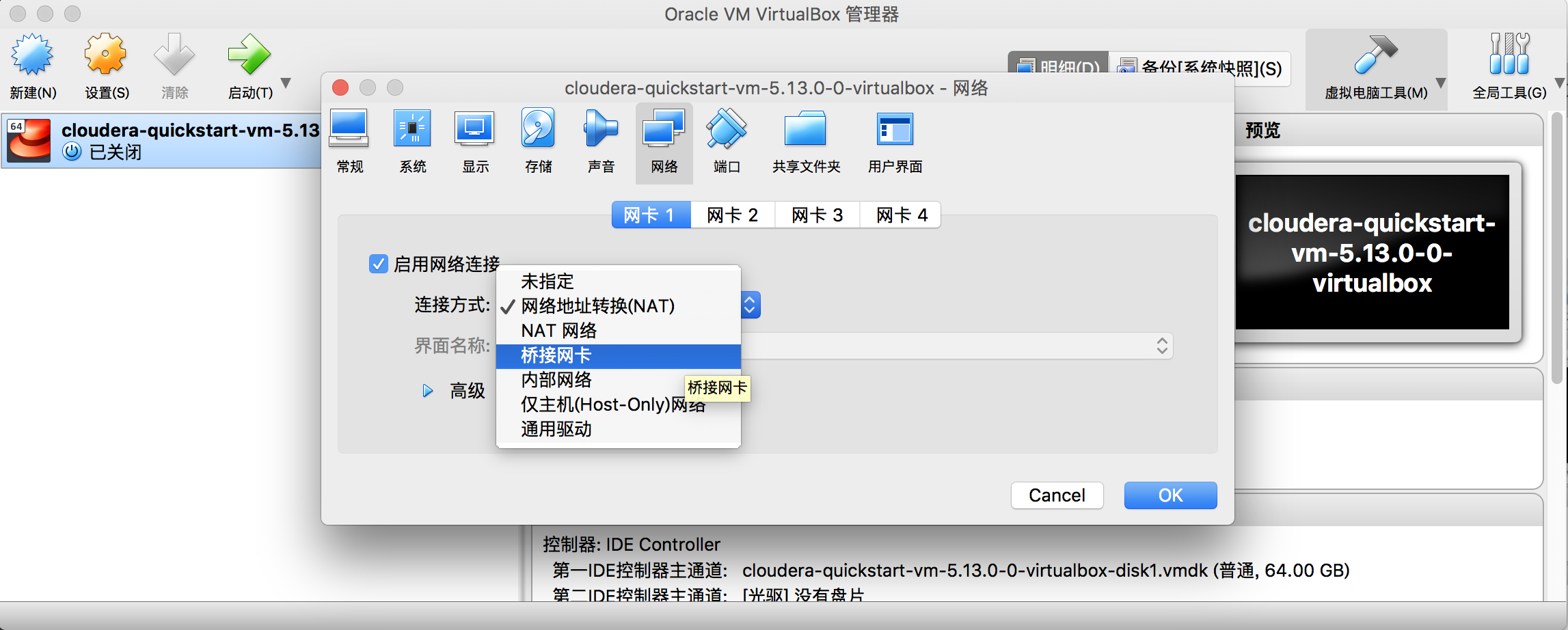The height and width of the screenshot is (630, 1568).
Task: Choose NAT 网络 option
Action: coord(619,331)
